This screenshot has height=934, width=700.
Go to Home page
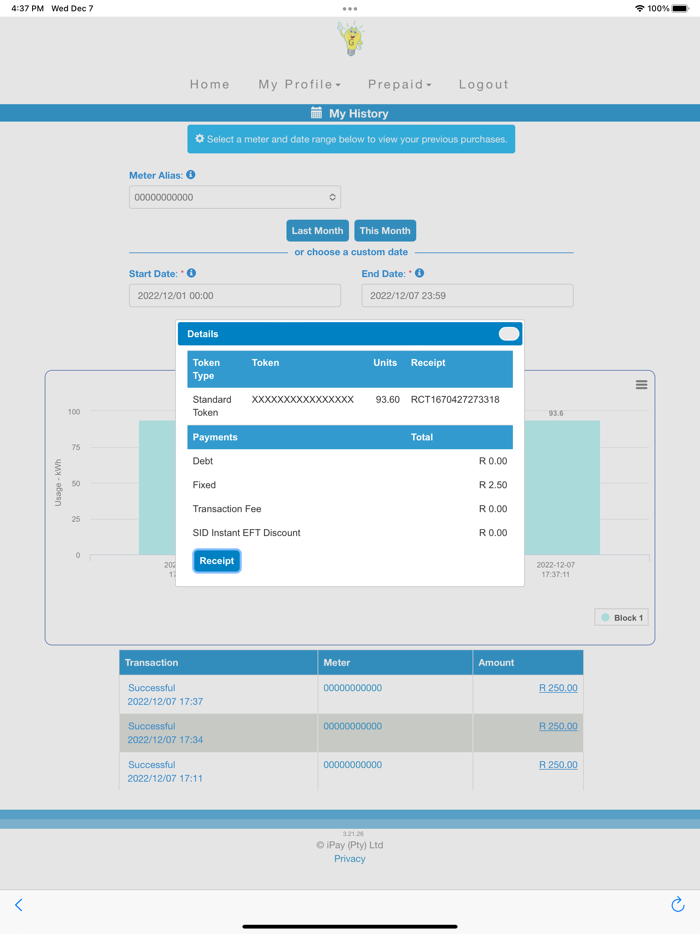tap(210, 85)
